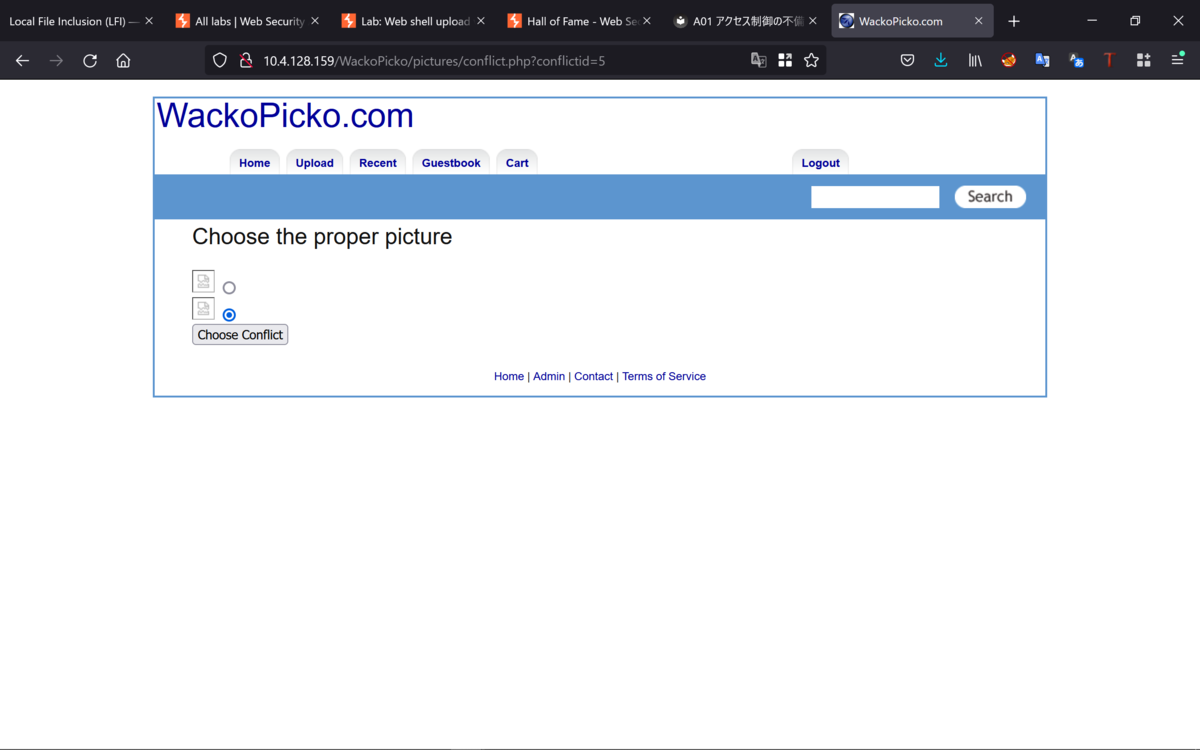Image resolution: width=1200 pixels, height=750 pixels.
Task: Click the translate page icon in address bar
Action: pos(759,61)
